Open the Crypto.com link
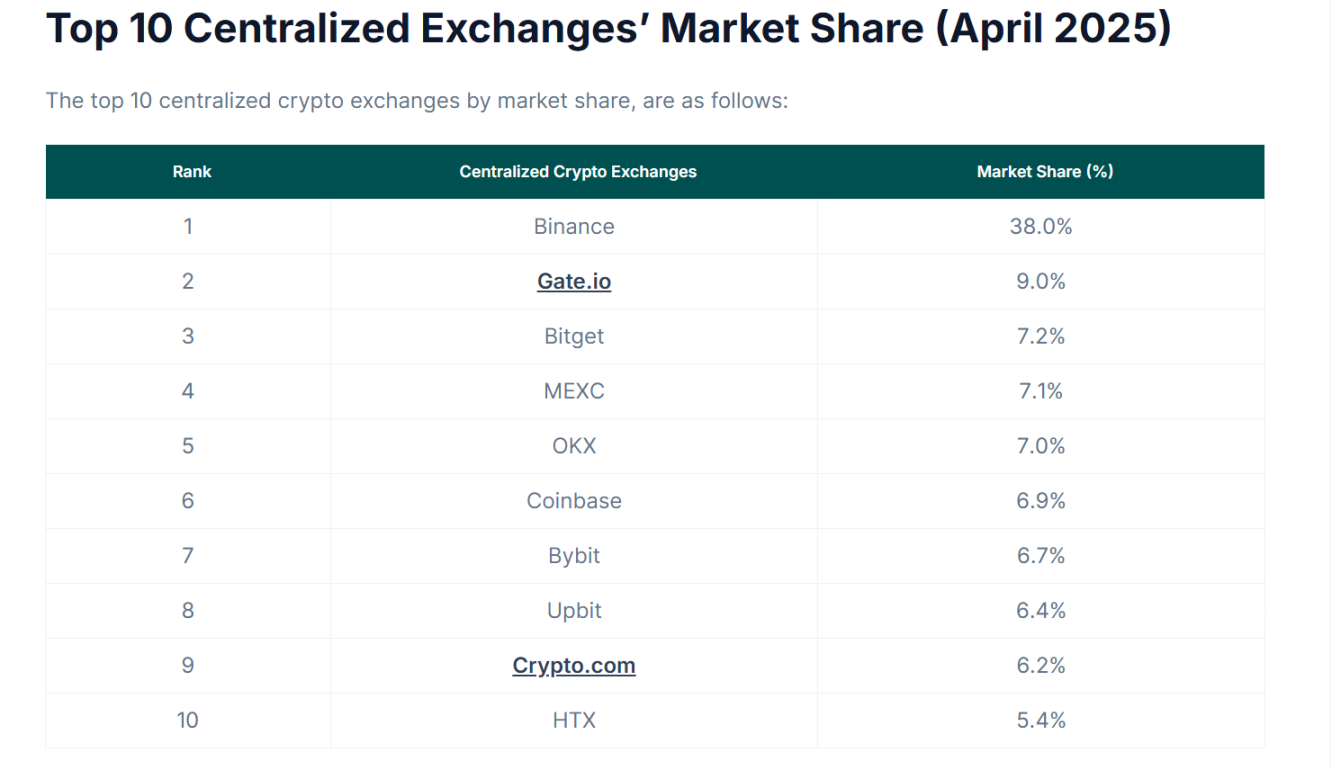Viewport: 1332px width, 770px height. (x=574, y=666)
